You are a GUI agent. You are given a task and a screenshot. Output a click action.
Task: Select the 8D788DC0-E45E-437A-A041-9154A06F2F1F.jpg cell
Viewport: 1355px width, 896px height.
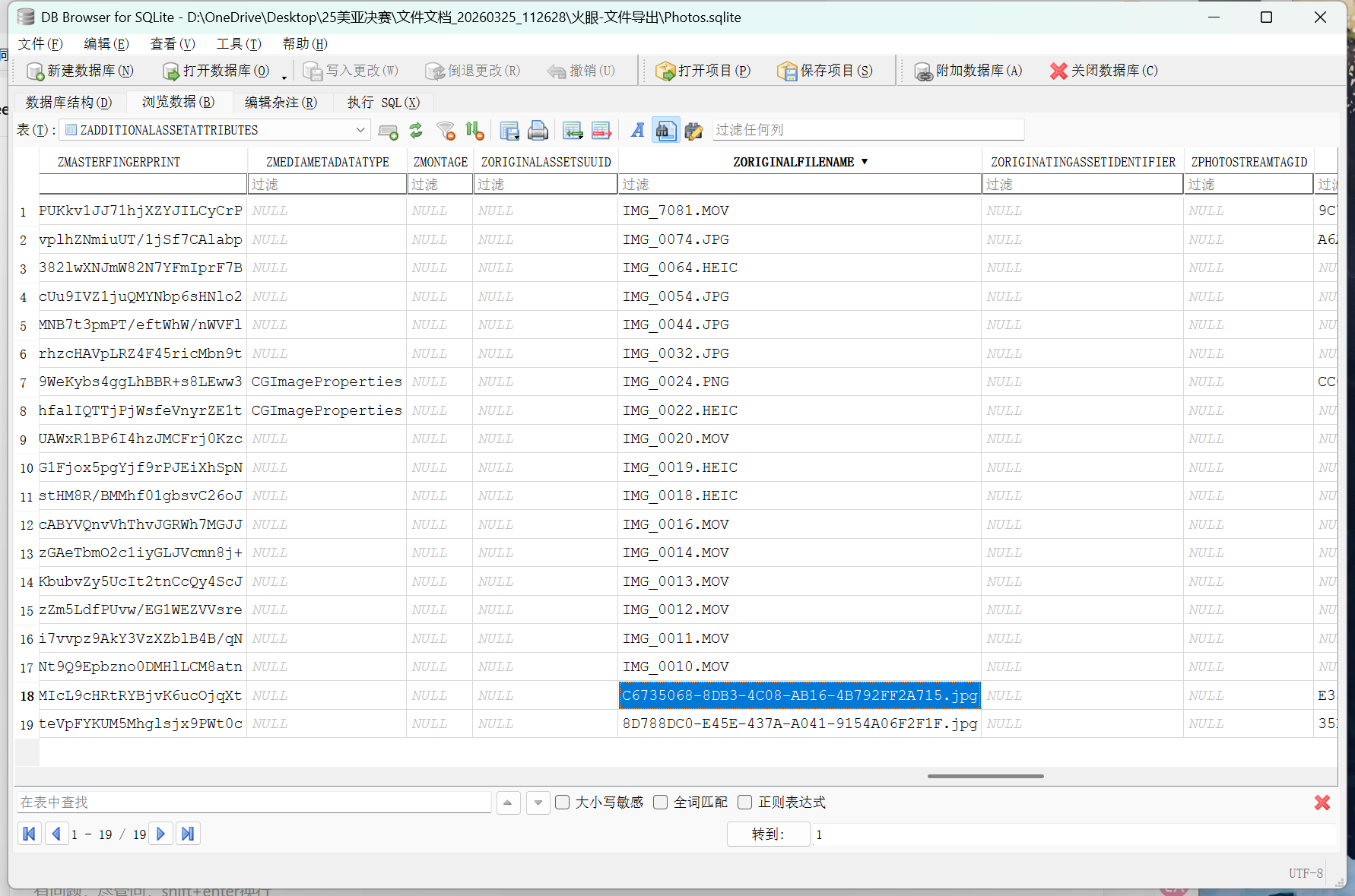pos(800,723)
